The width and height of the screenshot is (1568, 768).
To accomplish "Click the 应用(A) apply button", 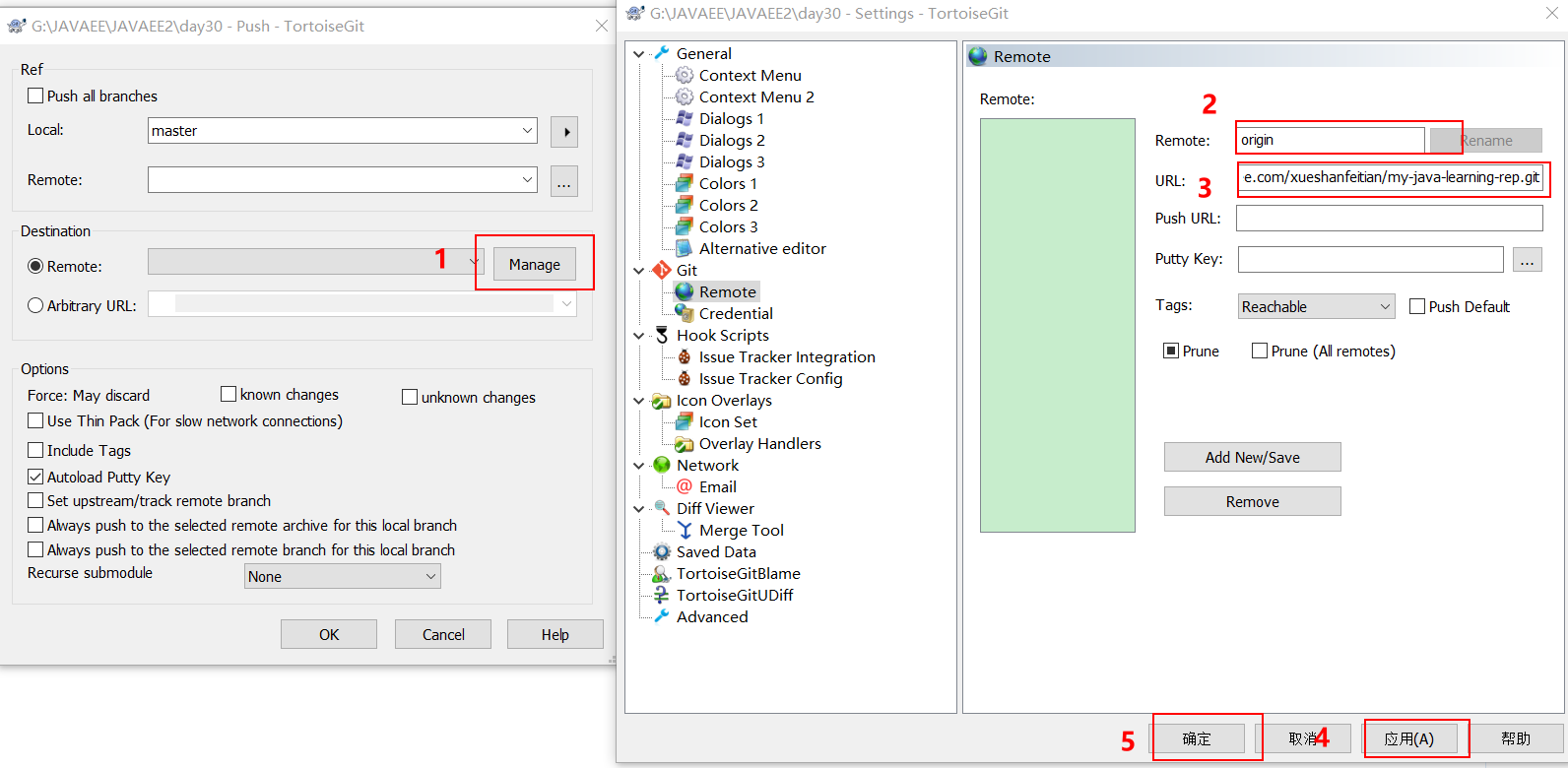I will point(1409,738).
